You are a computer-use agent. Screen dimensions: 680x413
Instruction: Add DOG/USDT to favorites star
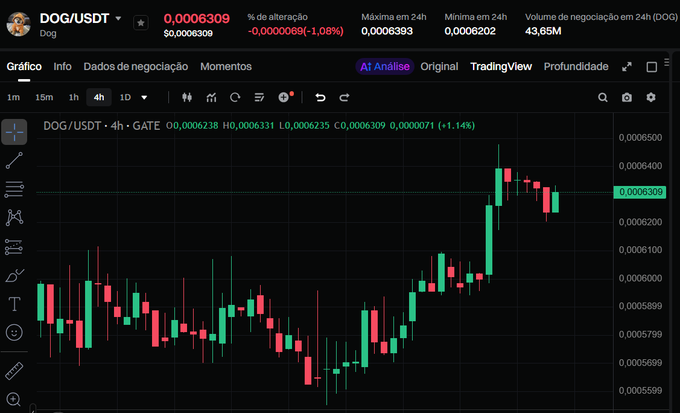pos(141,23)
